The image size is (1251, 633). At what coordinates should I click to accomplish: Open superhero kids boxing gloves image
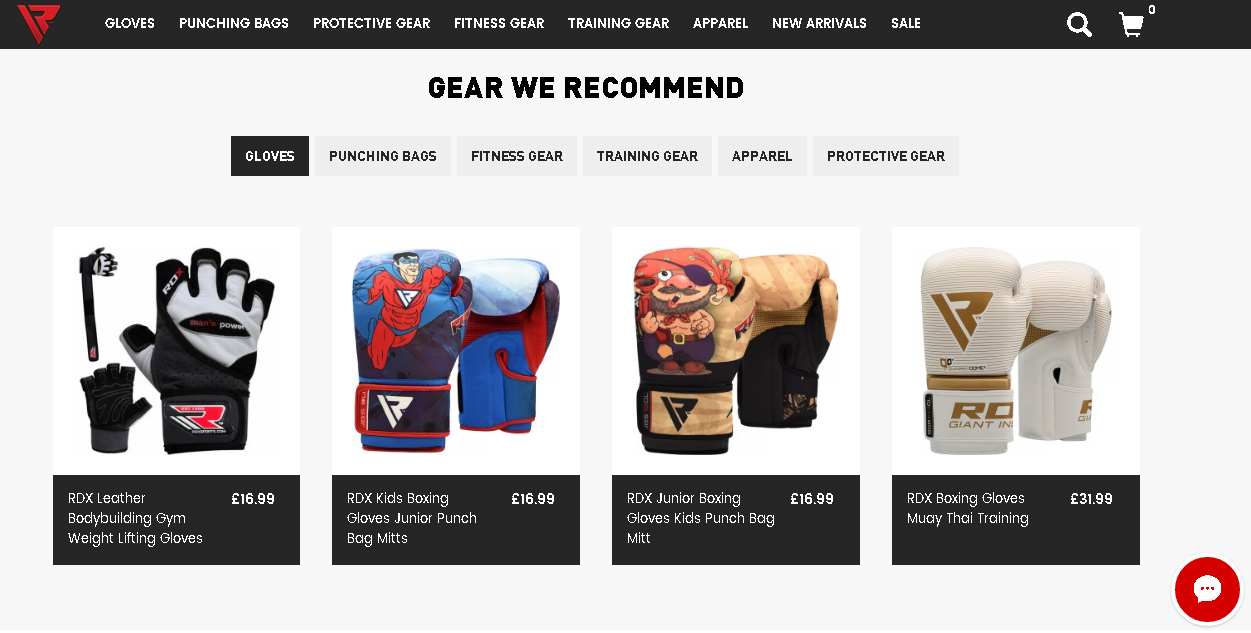456,350
